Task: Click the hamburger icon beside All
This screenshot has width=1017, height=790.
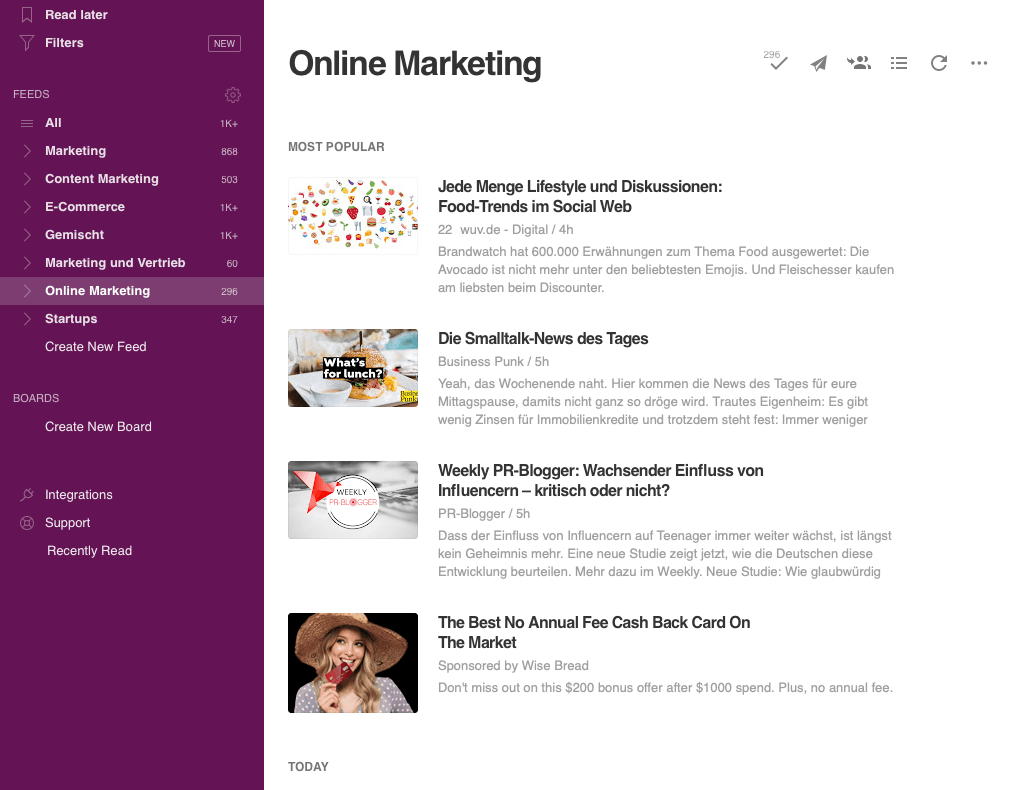Action: (x=27, y=123)
